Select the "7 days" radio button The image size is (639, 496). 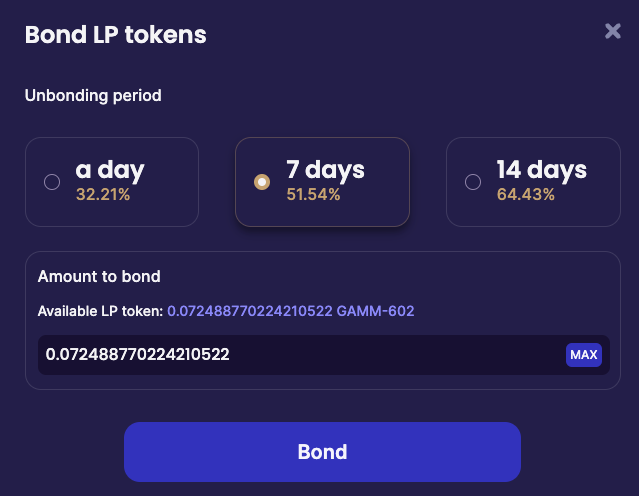(x=262, y=182)
